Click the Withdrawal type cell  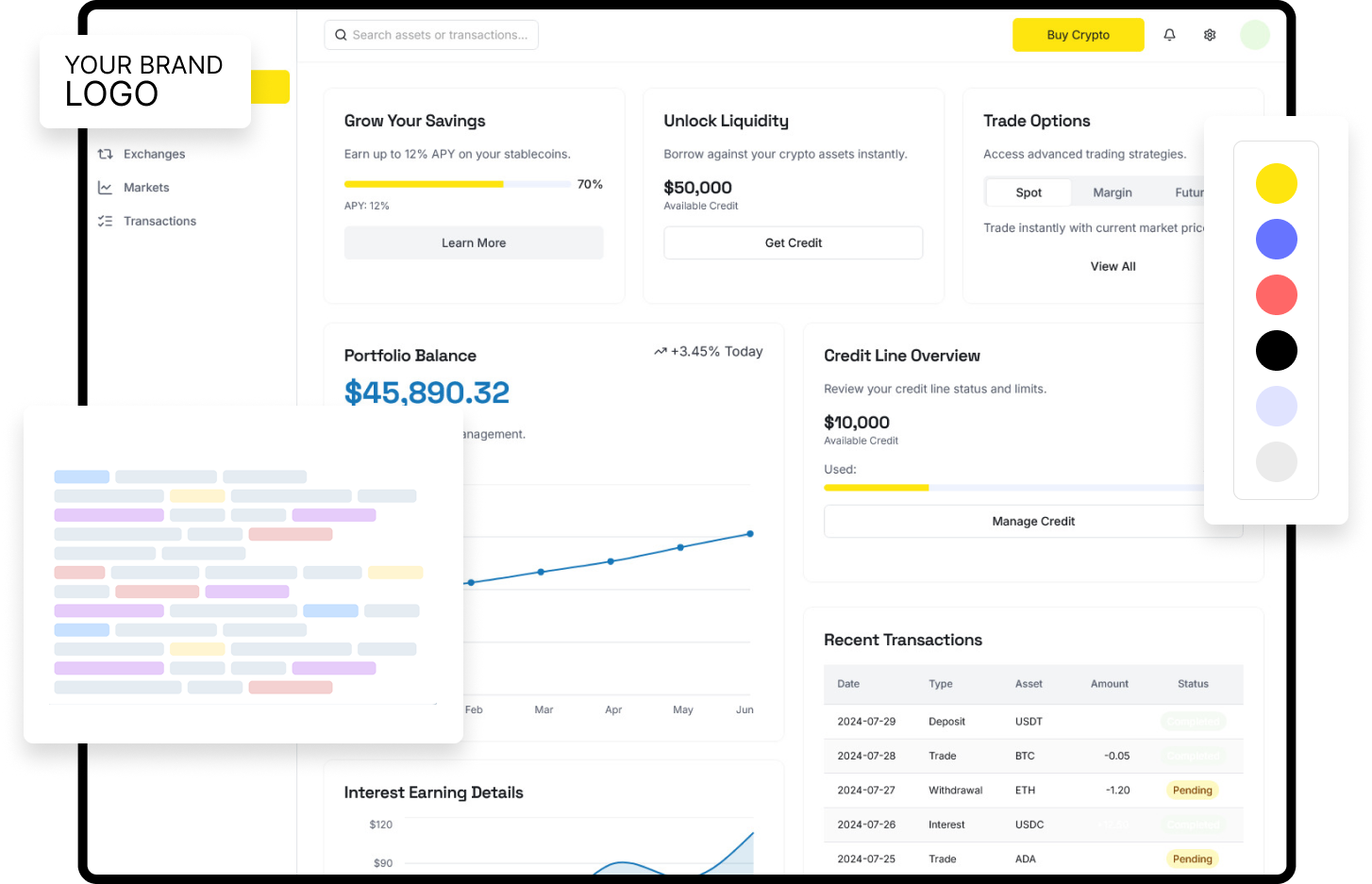click(x=956, y=791)
